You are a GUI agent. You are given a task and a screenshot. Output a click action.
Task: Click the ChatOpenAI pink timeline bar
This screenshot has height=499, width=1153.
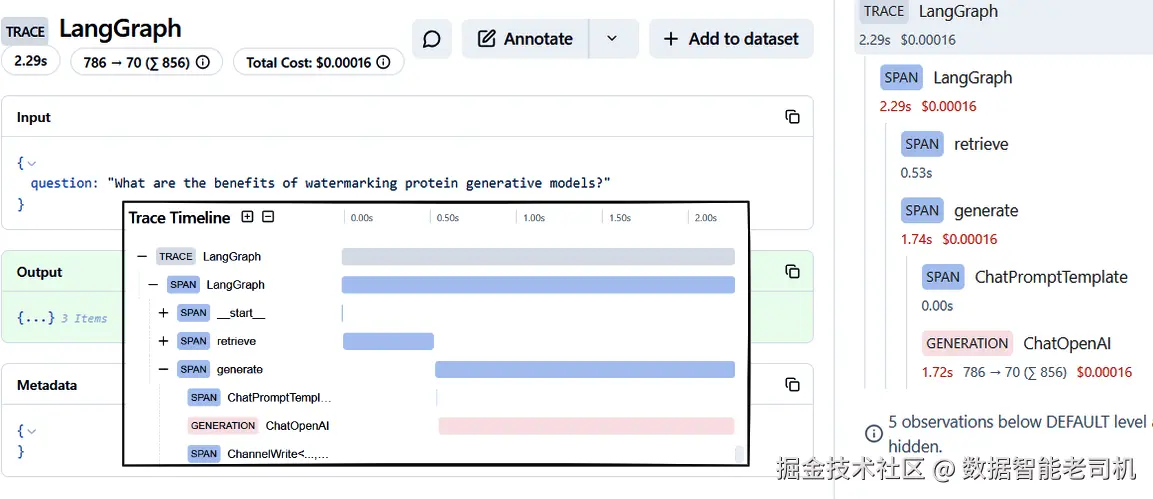[x=586, y=426]
